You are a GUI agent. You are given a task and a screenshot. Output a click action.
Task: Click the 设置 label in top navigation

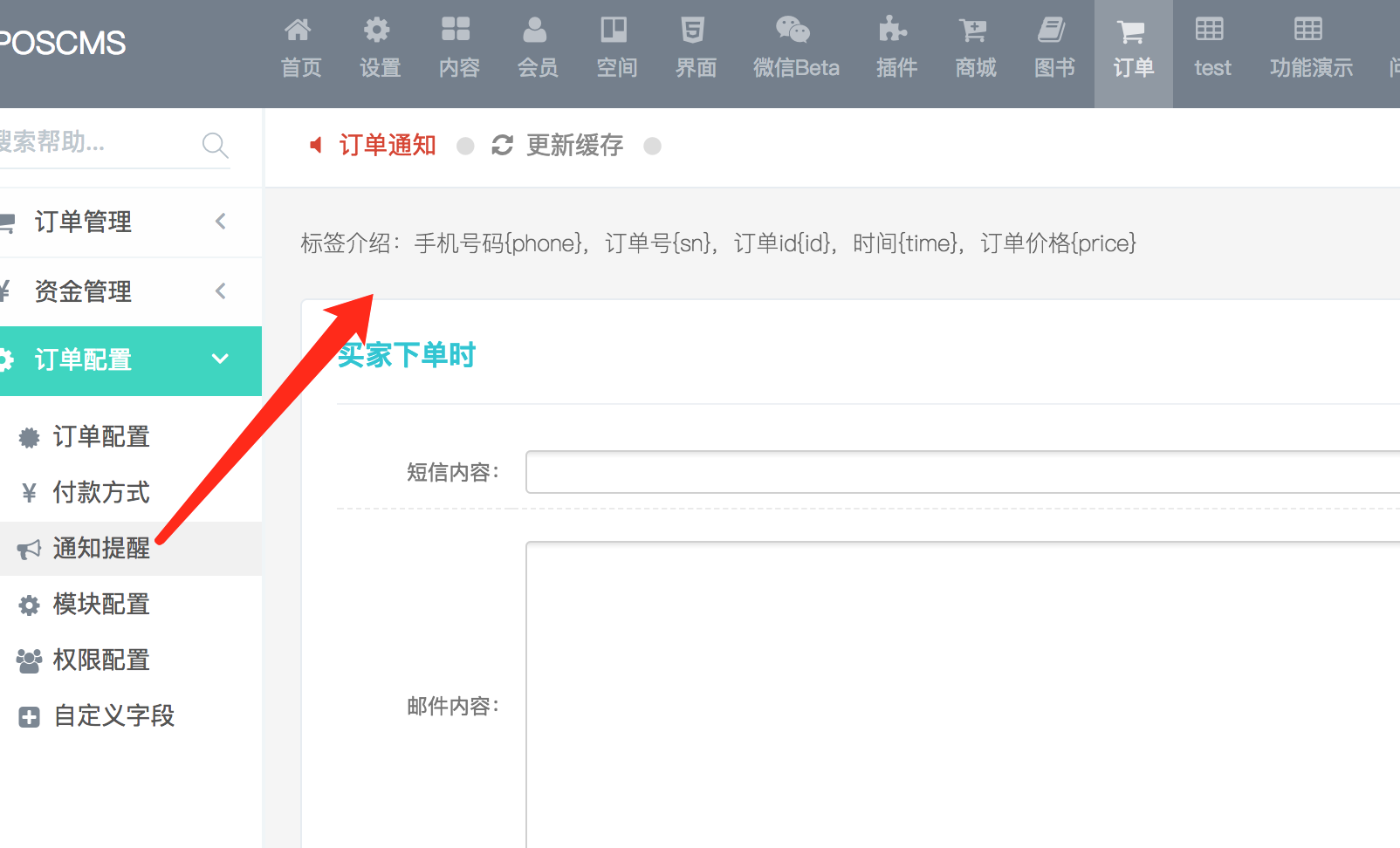[381, 68]
